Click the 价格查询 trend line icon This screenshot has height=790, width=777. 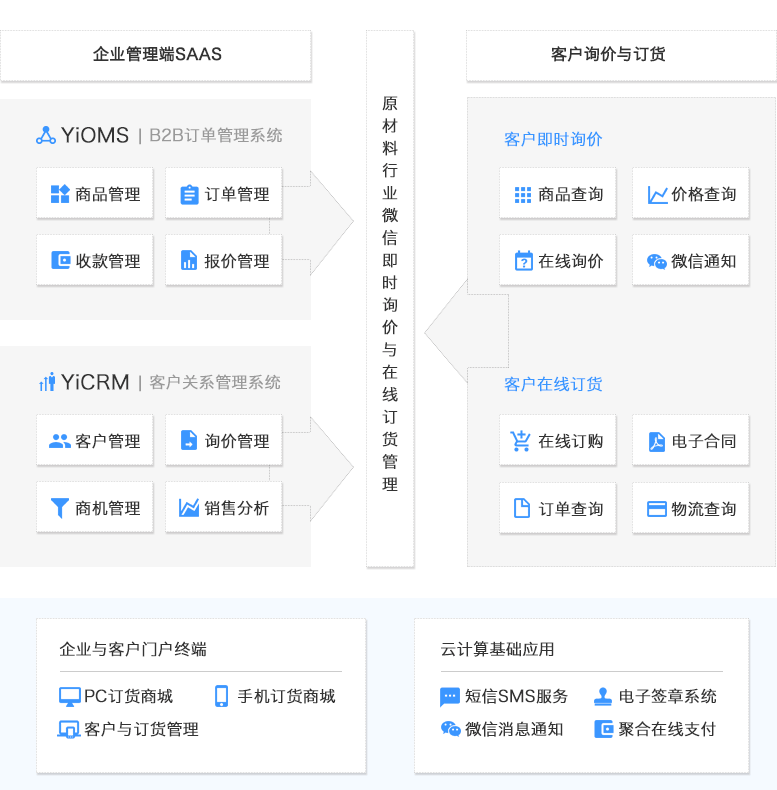click(657, 194)
